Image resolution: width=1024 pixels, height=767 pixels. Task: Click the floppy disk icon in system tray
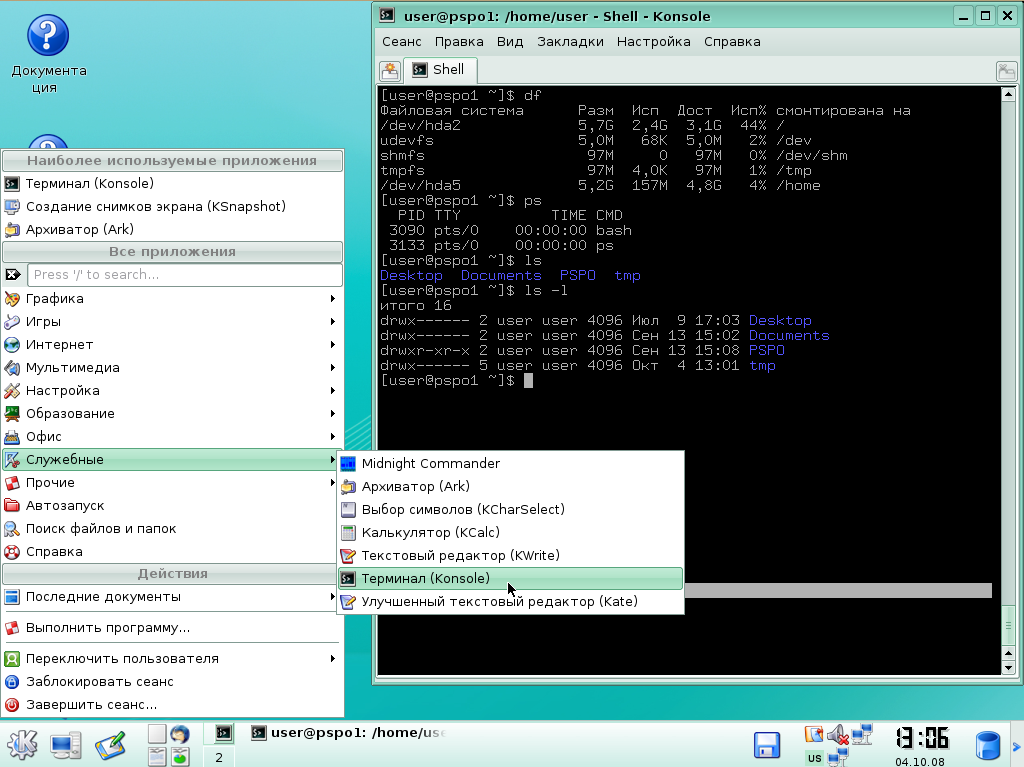tap(766, 744)
